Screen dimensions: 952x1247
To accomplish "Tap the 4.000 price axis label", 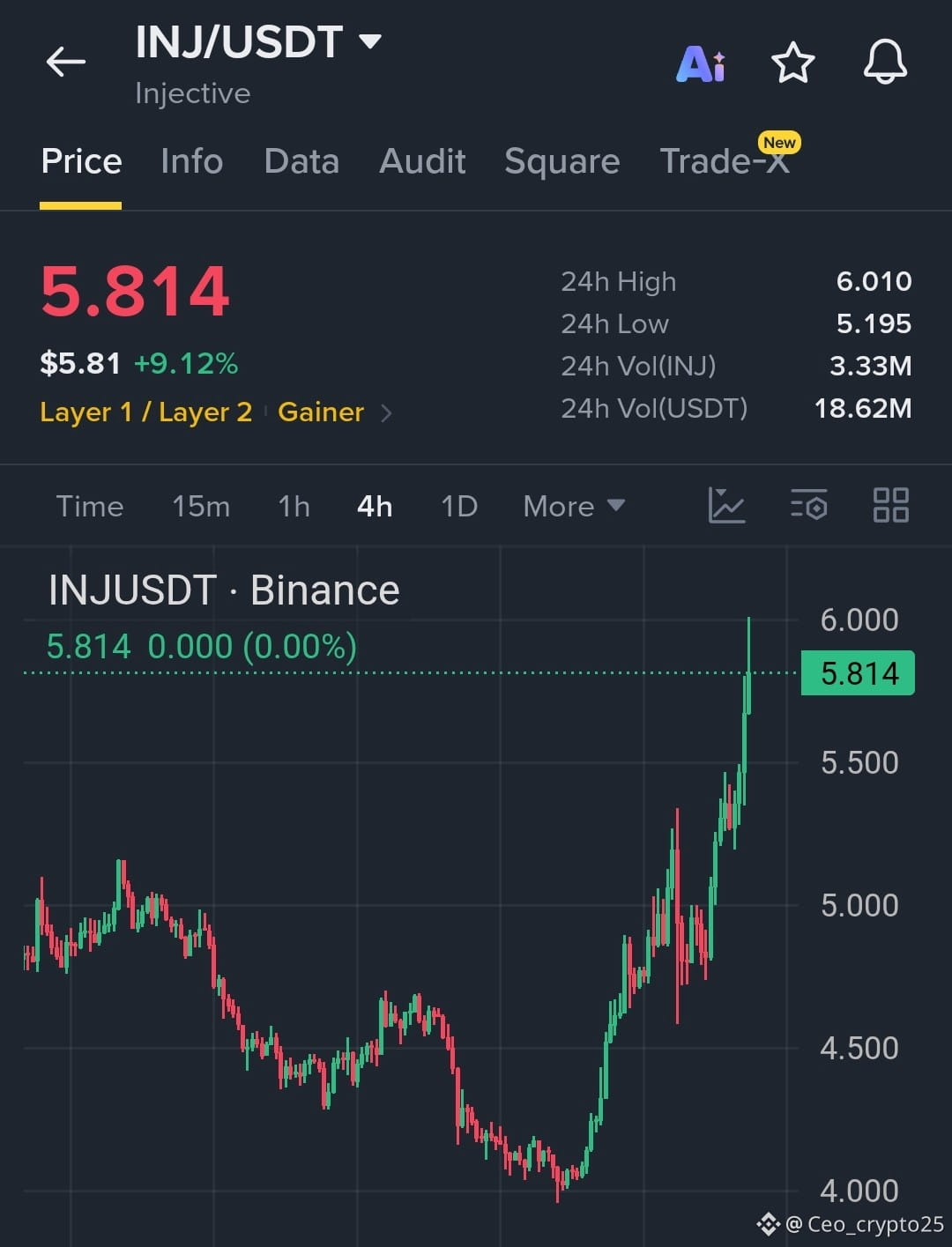I will (x=859, y=1191).
